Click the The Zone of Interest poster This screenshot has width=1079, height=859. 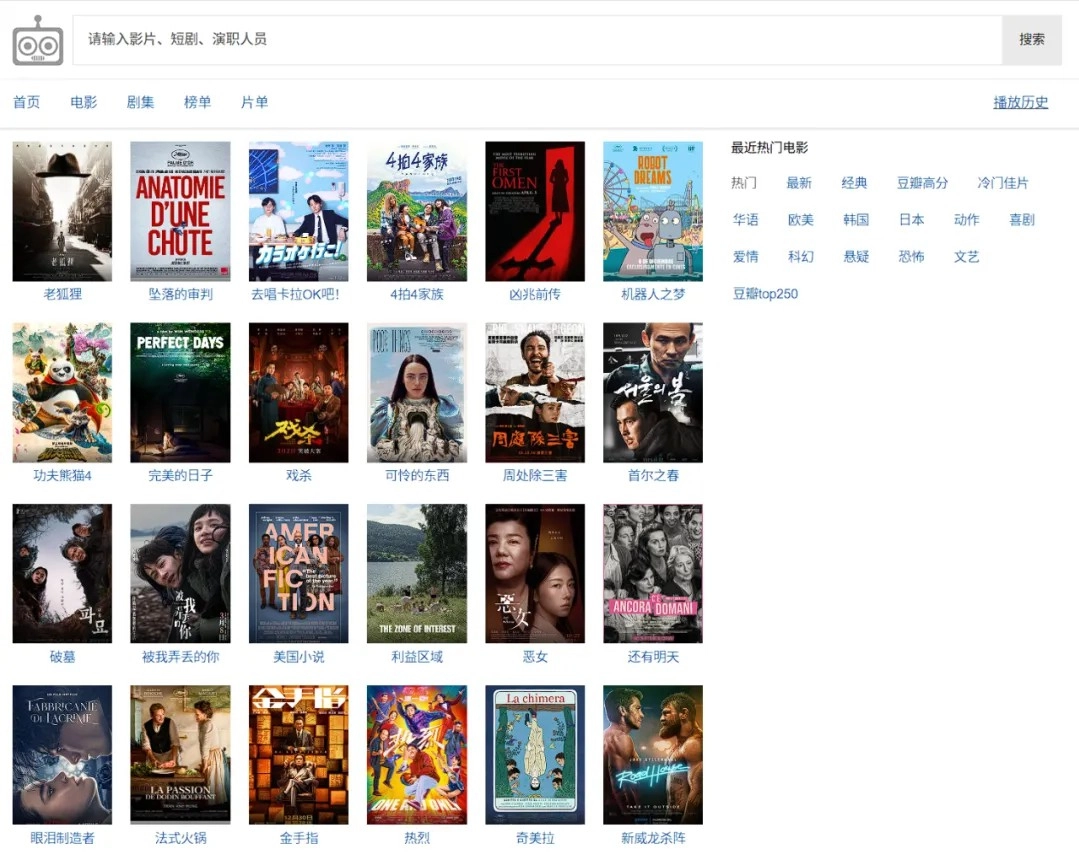coord(416,573)
